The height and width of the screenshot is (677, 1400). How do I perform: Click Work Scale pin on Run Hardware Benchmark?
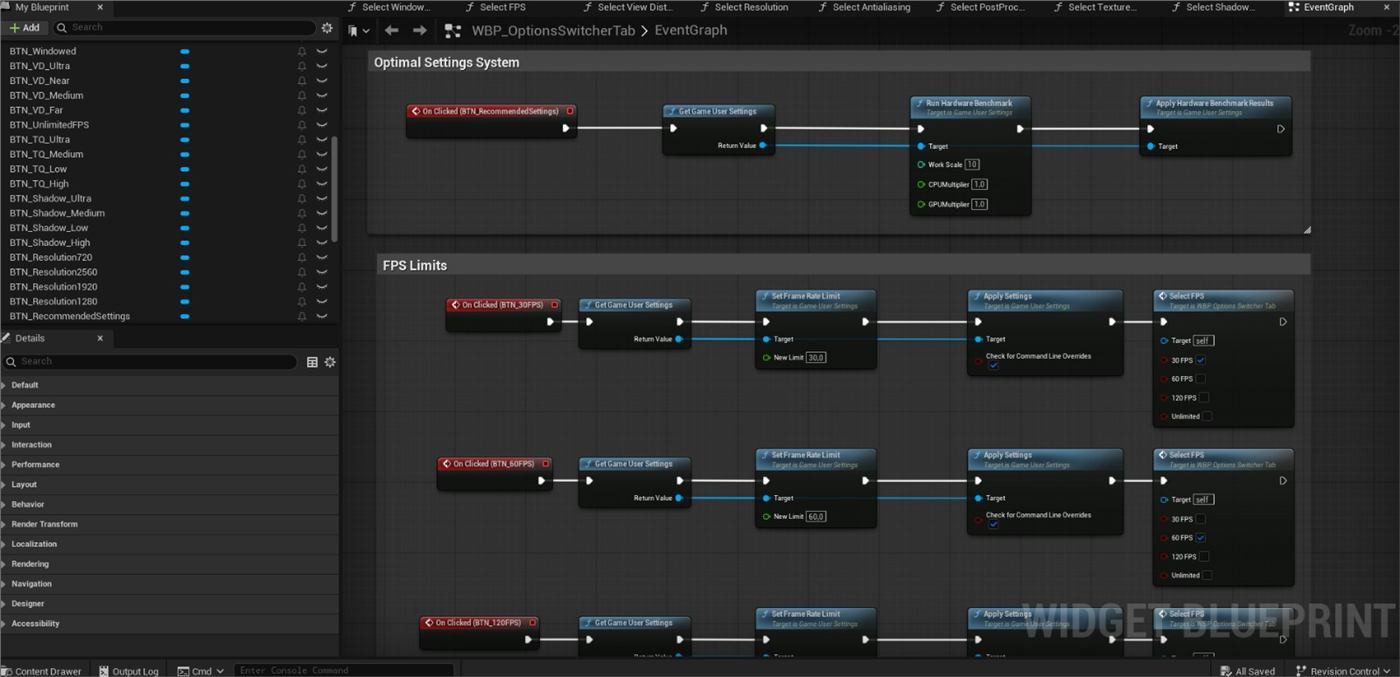coord(921,164)
